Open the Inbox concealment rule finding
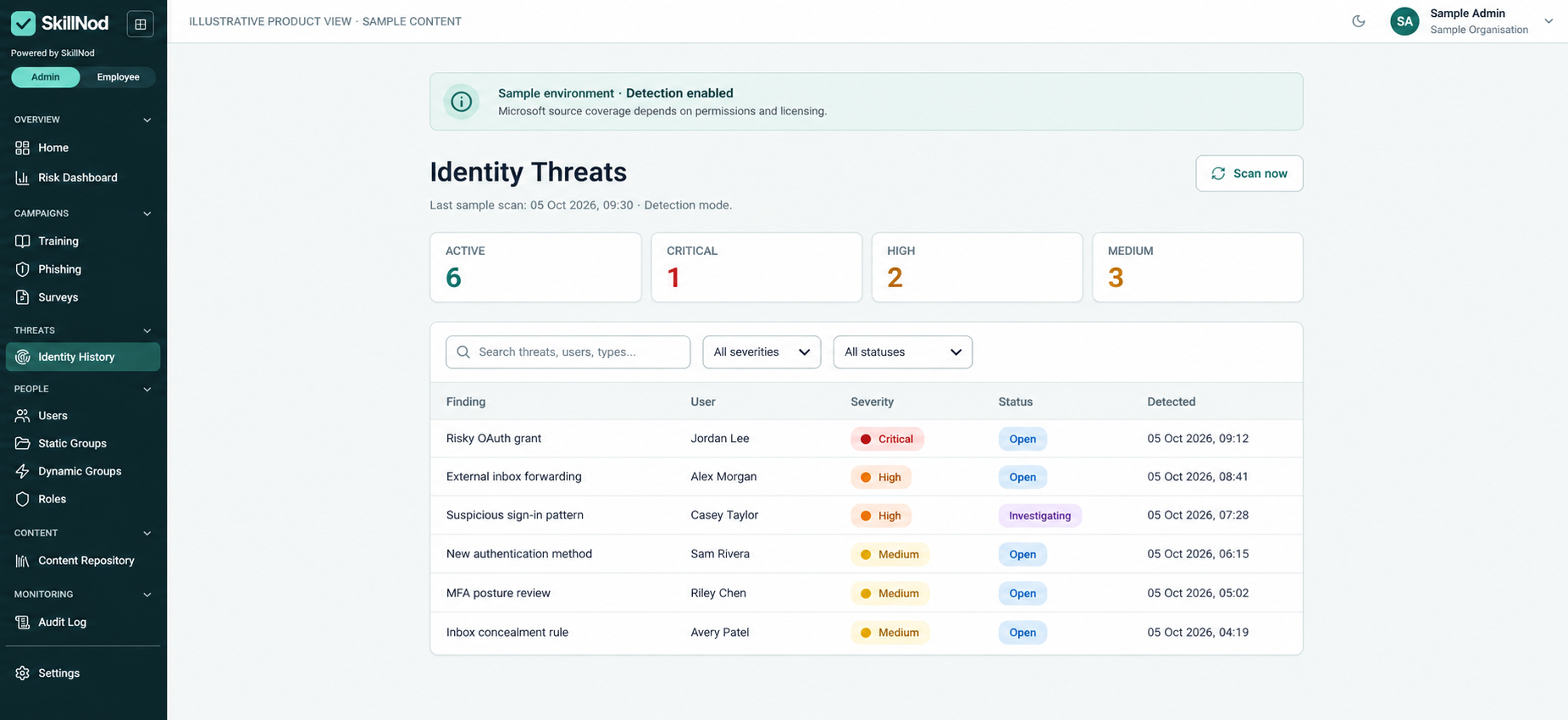 (507, 633)
